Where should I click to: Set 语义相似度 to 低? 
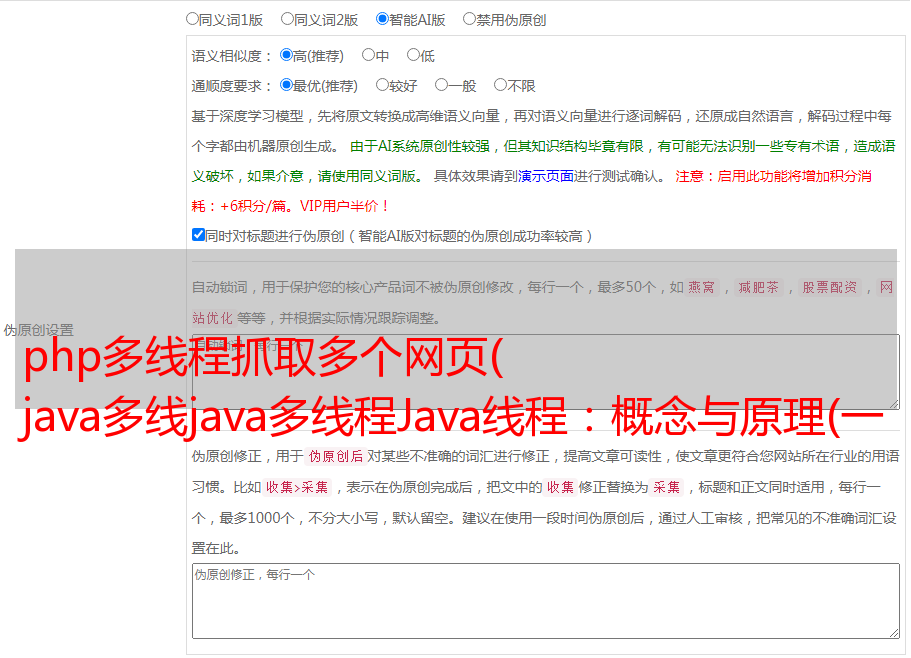[x=413, y=56]
